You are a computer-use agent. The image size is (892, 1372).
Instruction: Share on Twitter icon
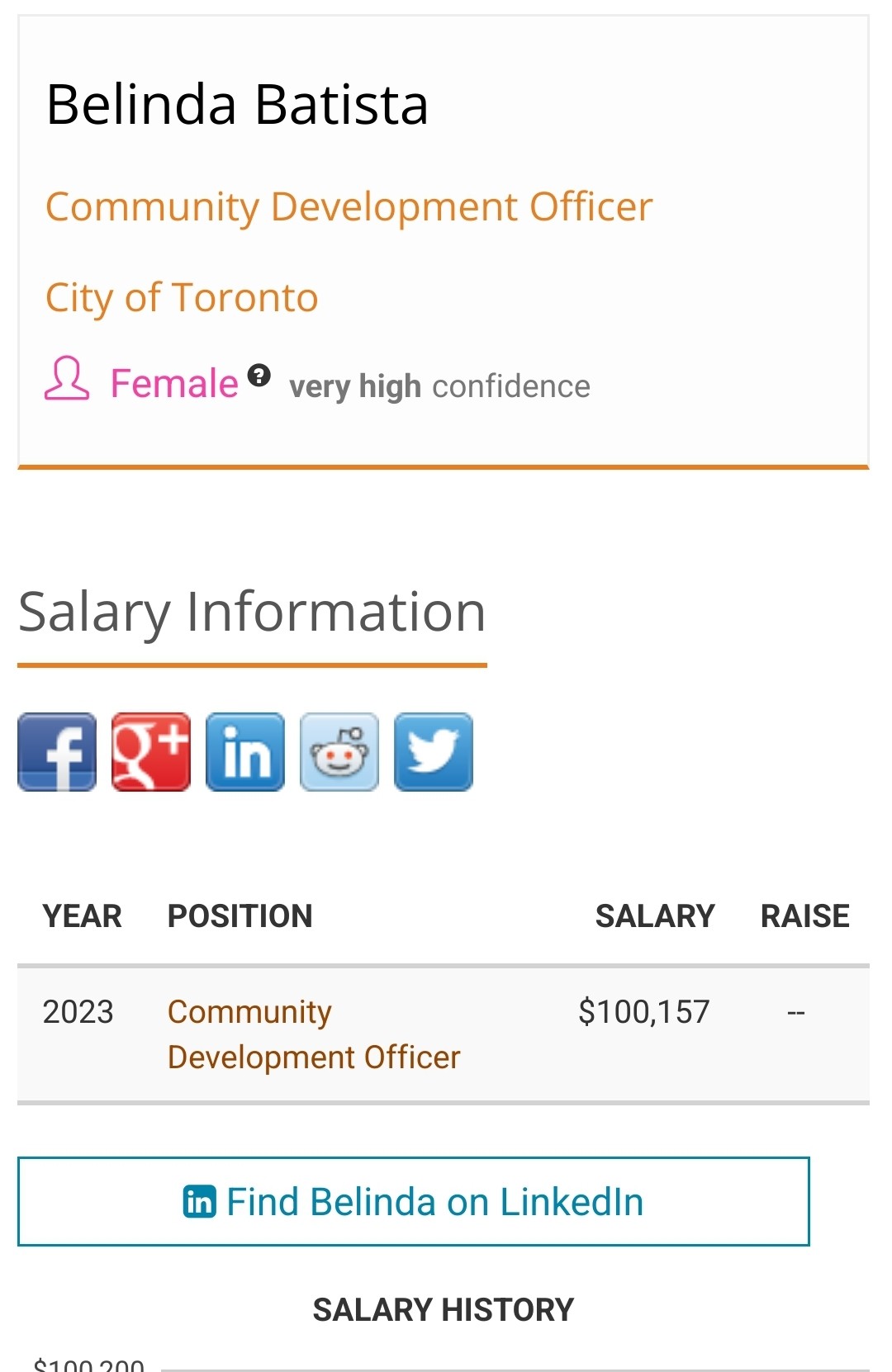tap(434, 752)
